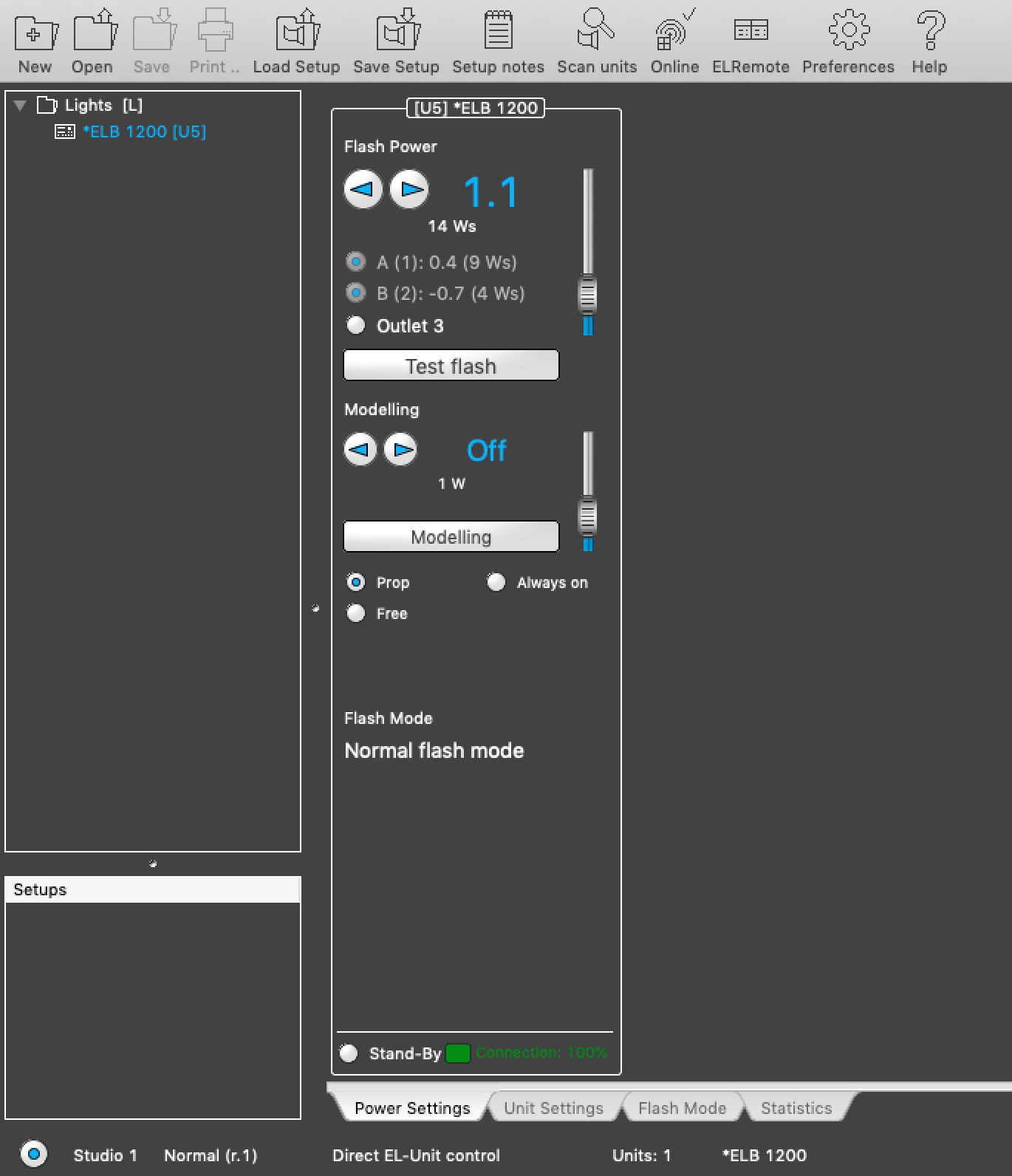Select the *ELB 1200 [U5] tree item

(144, 131)
